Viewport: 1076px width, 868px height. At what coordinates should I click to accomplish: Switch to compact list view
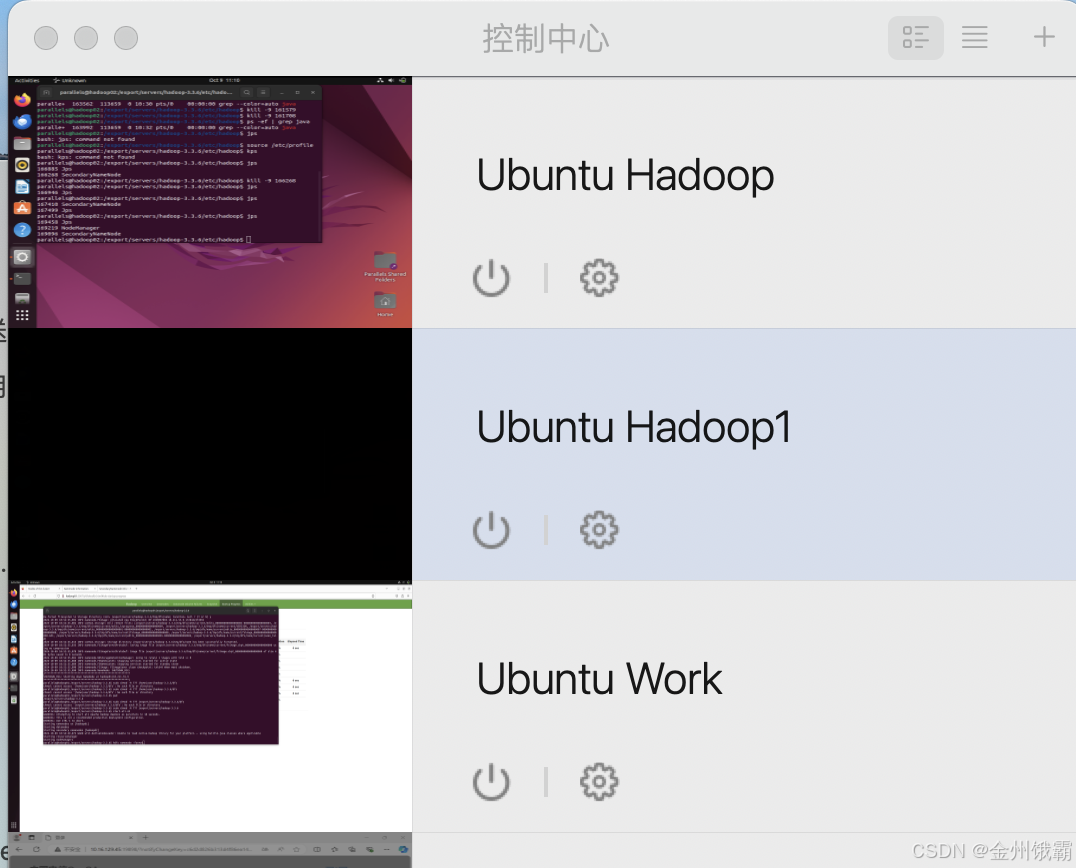pyautogui.click(x=974, y=38)
